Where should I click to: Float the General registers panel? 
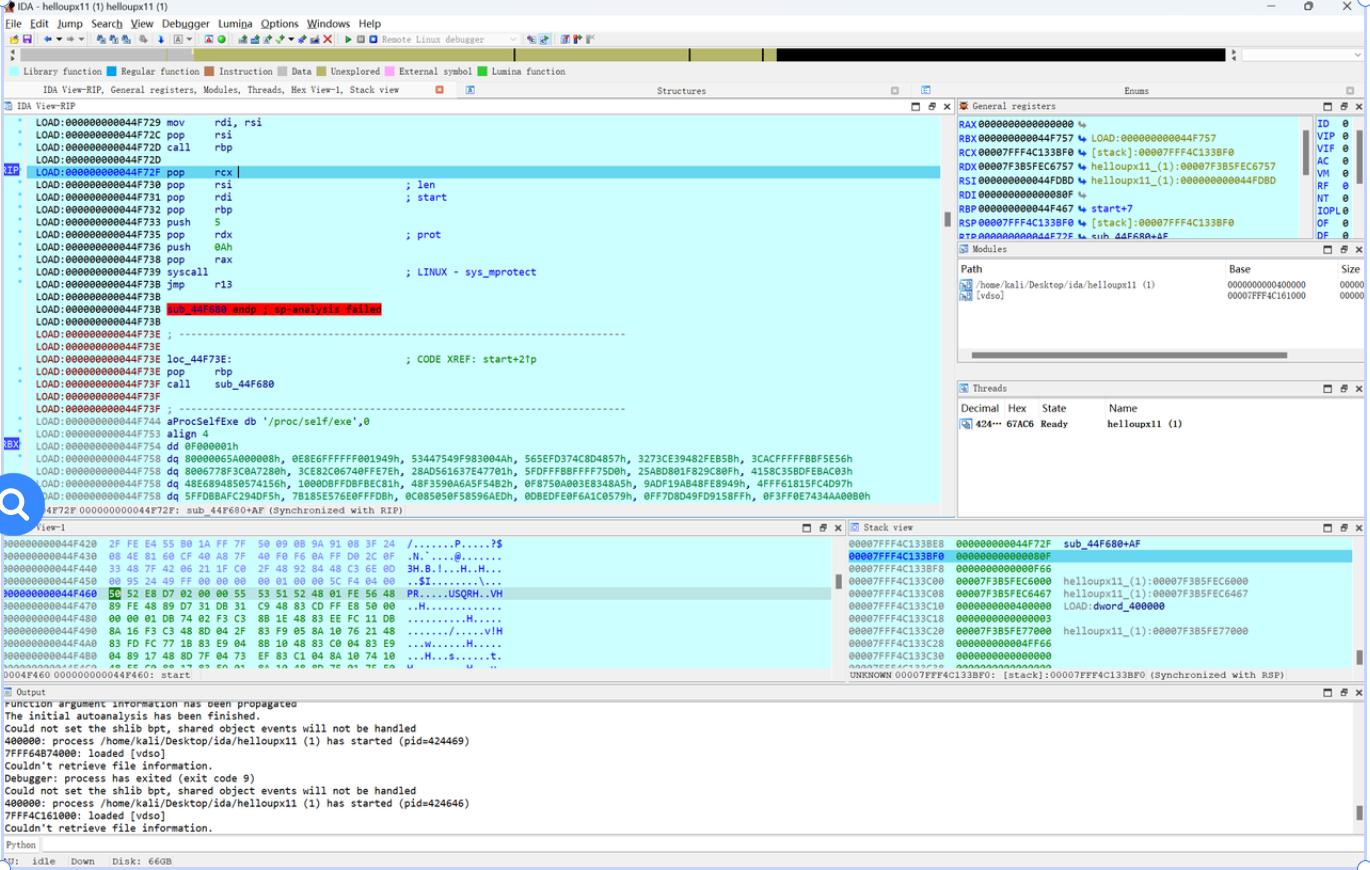pyautogui.click(x=1343, y=106)
